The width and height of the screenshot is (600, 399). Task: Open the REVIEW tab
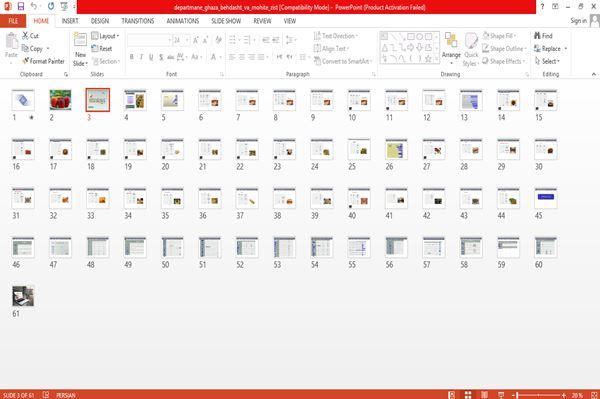click(262, 21)
